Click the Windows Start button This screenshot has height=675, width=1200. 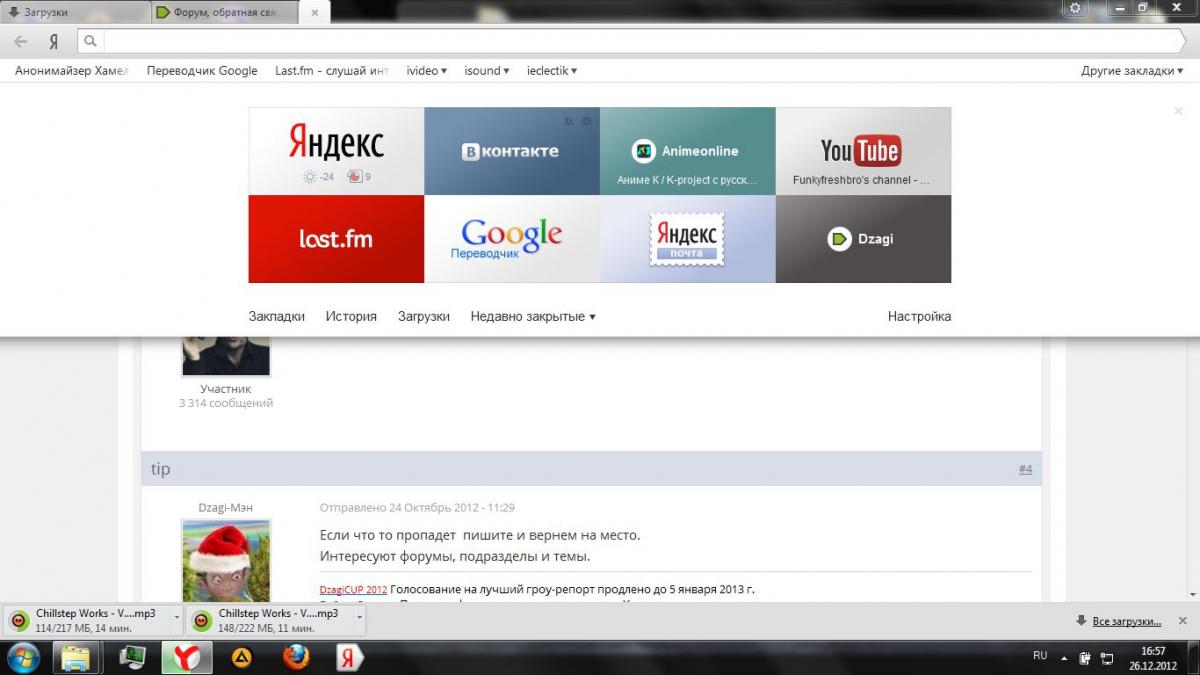(23, 656)
